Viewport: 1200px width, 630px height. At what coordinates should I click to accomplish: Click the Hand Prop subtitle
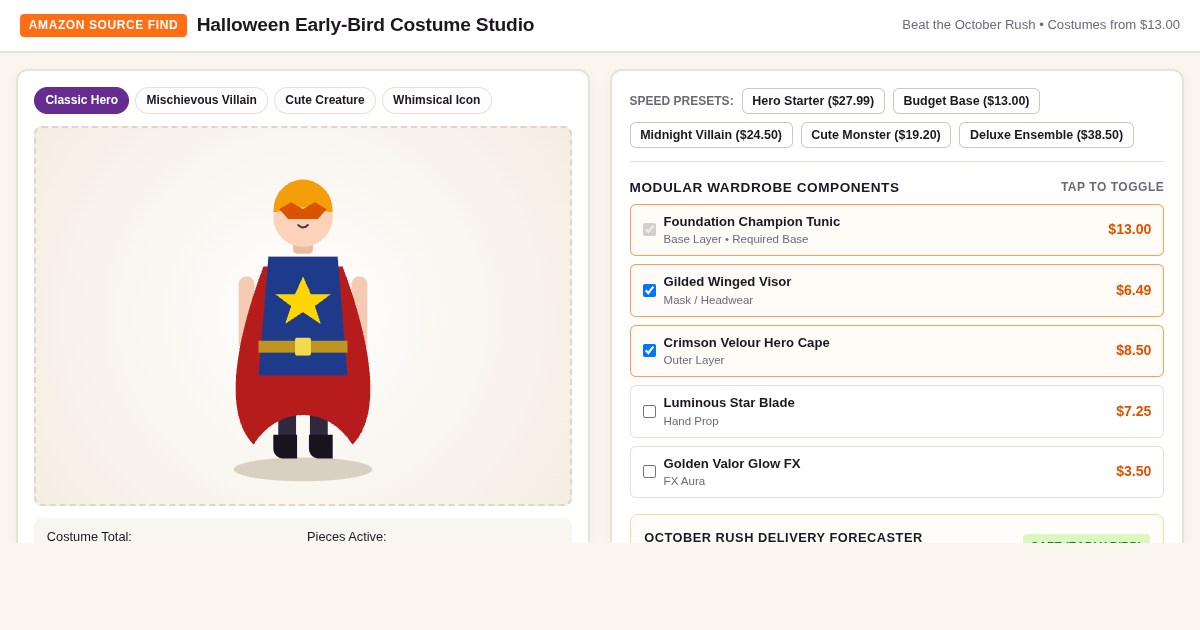pyautogui.click(x=691, y=421)
